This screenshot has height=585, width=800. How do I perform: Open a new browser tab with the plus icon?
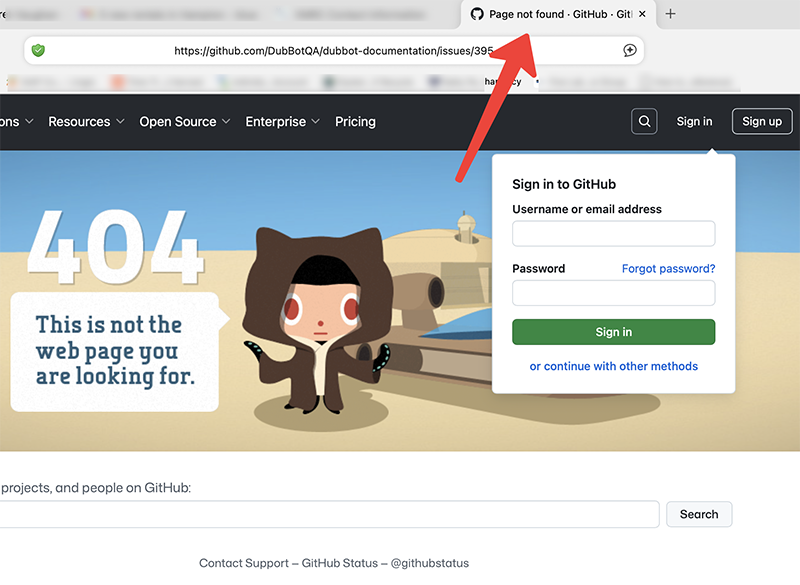[670, 15]
